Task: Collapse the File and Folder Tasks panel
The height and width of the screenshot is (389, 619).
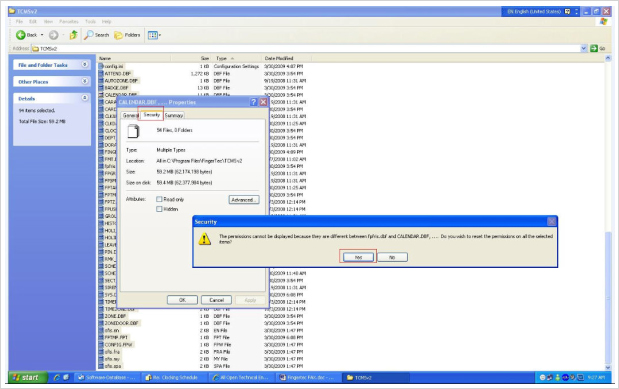Action: 84,64
